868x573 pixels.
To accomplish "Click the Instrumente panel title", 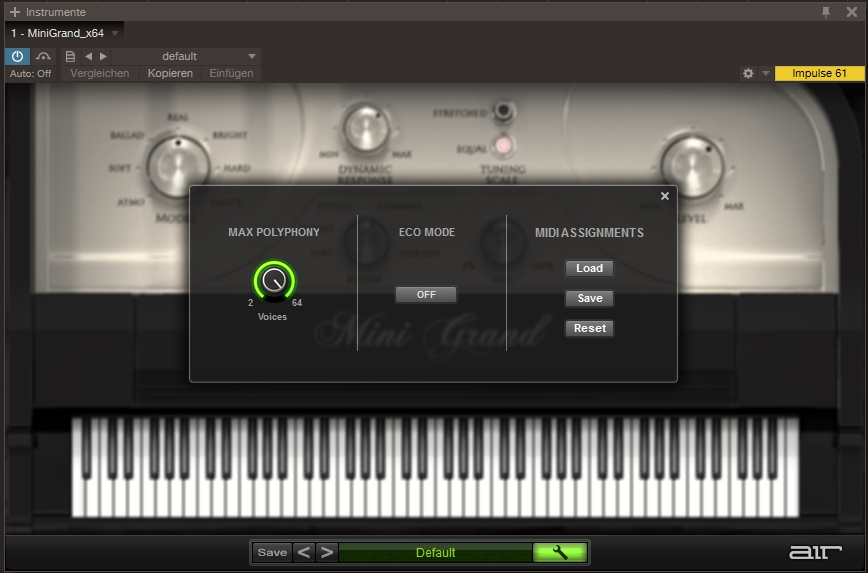I will click(x=55, y=12).
